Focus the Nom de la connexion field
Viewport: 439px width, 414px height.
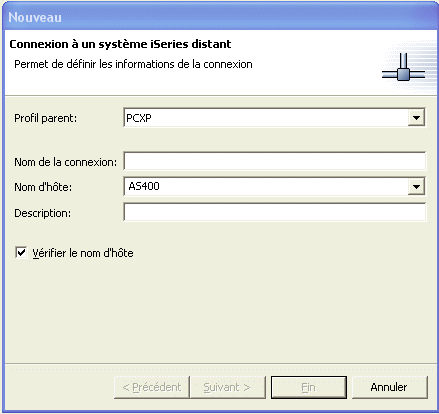(275, 161)
